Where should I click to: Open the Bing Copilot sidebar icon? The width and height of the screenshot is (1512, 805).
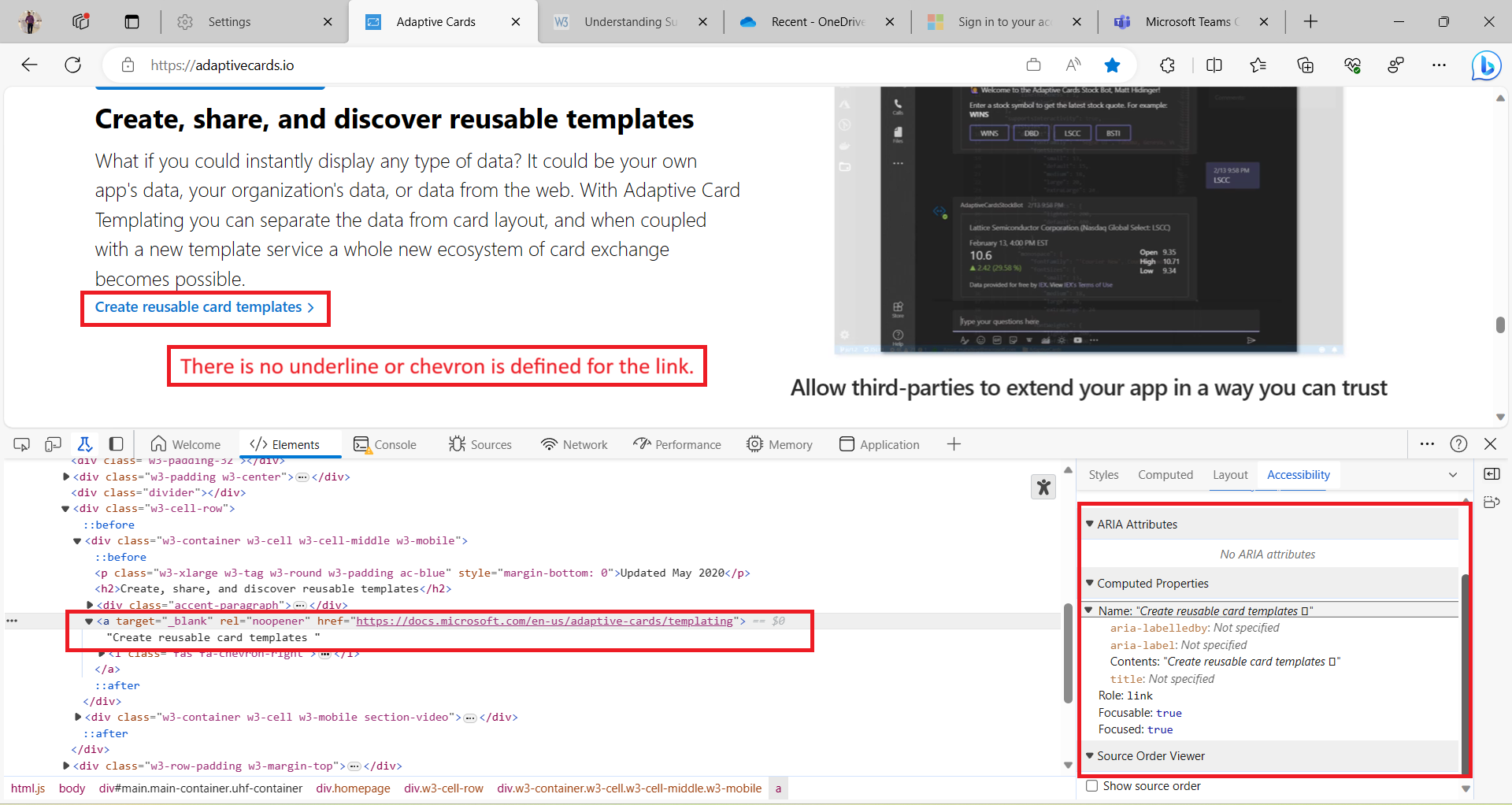pos(1486,65)
